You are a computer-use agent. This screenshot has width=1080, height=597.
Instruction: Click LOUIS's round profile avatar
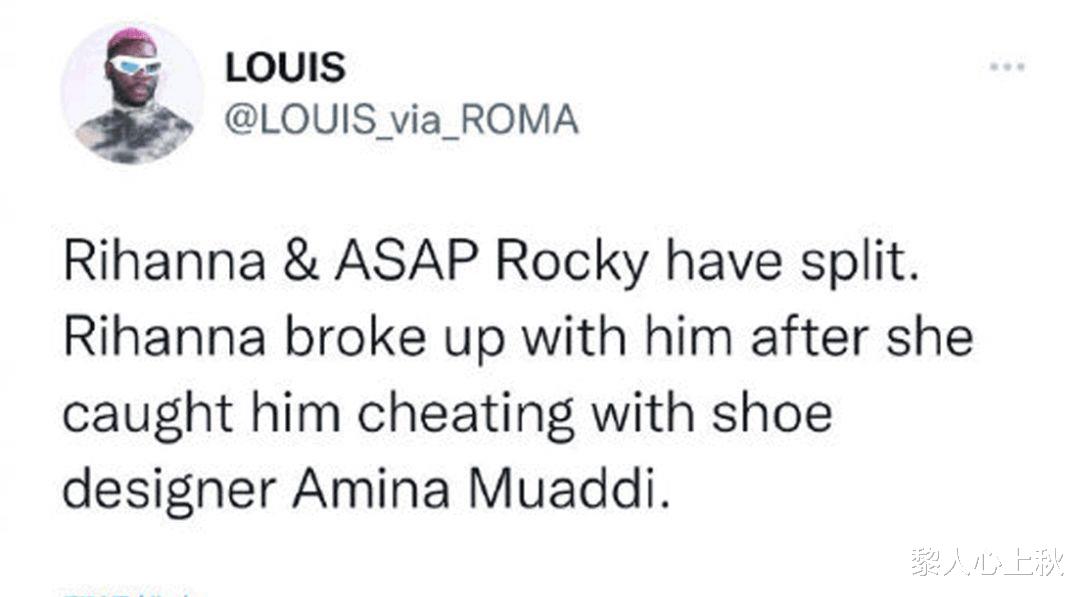click(x=132, y=93)
